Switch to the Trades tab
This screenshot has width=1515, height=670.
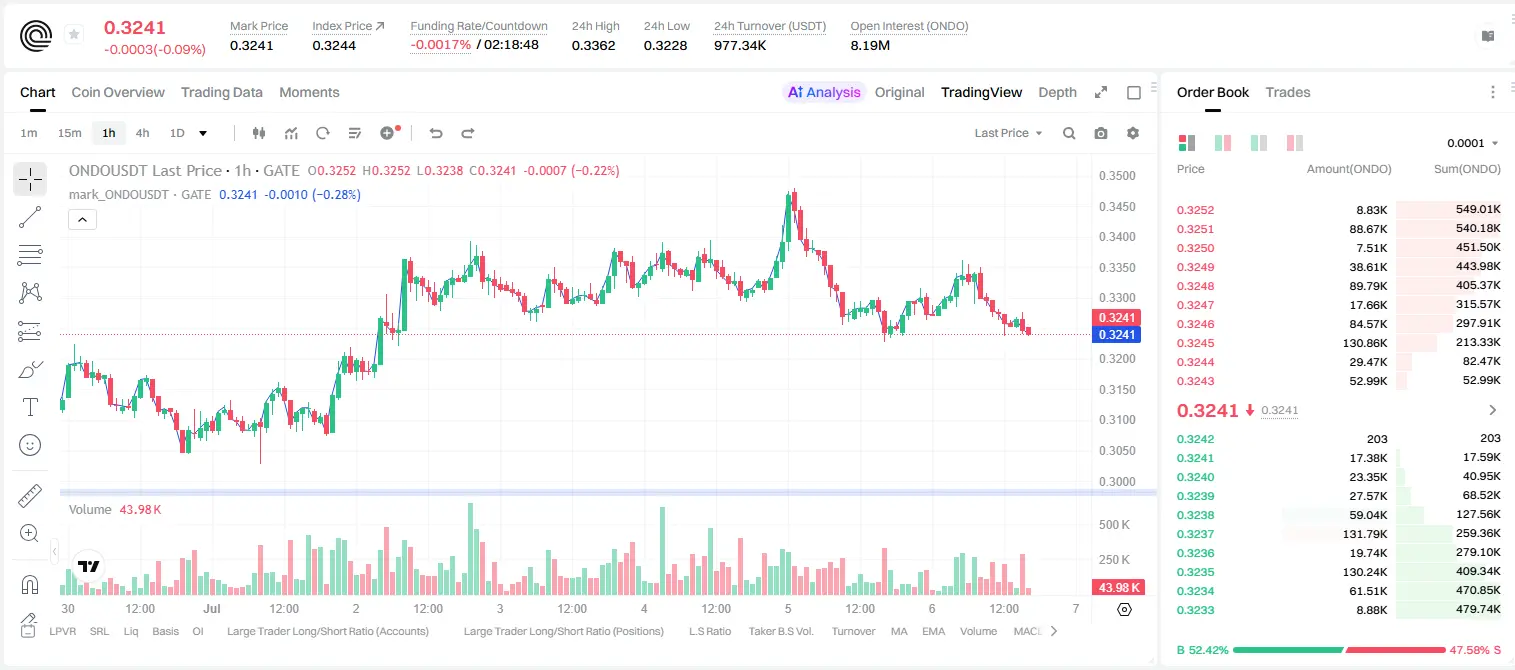[x=1287, y=92]
